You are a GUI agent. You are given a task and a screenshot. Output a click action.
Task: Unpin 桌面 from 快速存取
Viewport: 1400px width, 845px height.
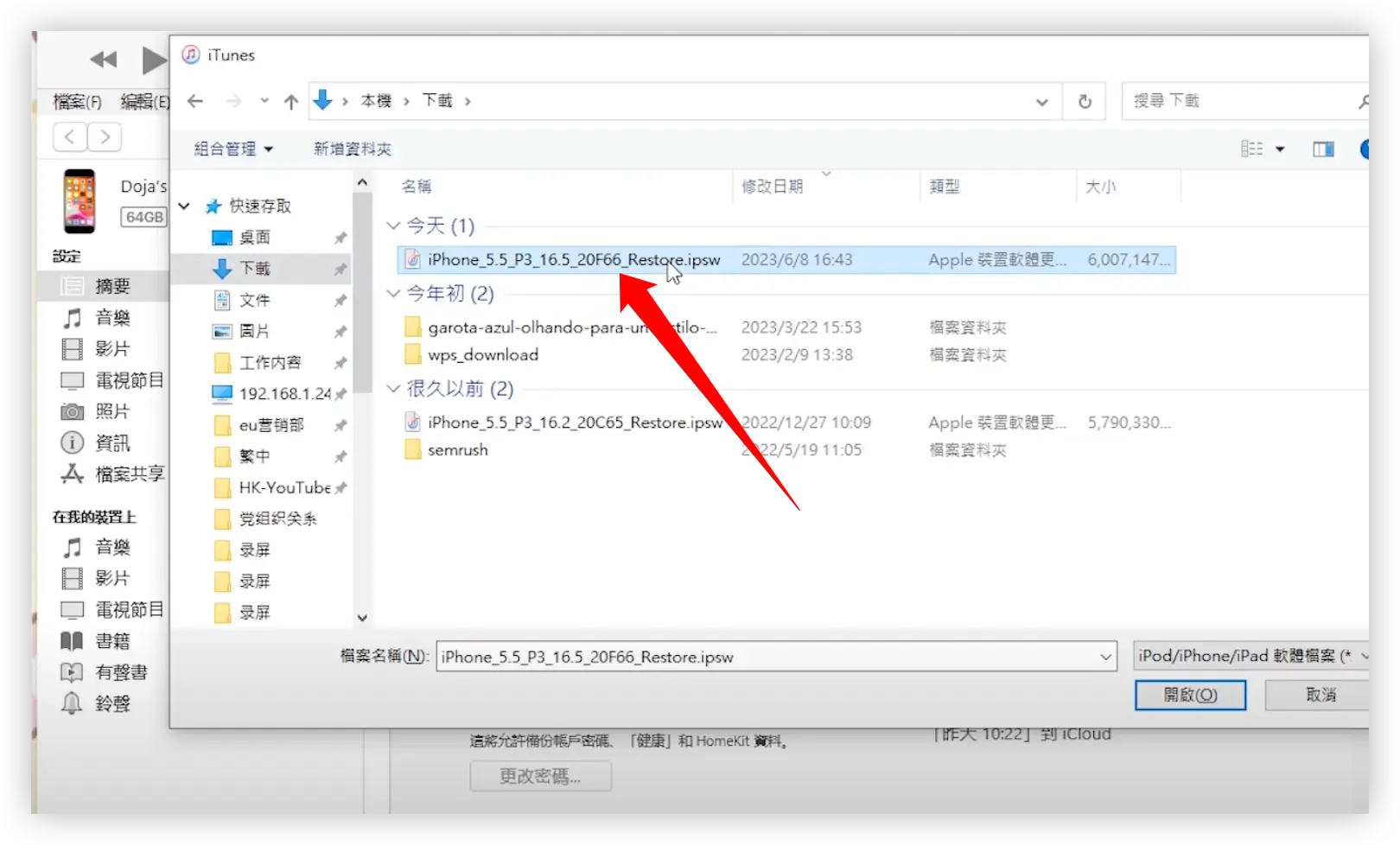click(340, 237)
